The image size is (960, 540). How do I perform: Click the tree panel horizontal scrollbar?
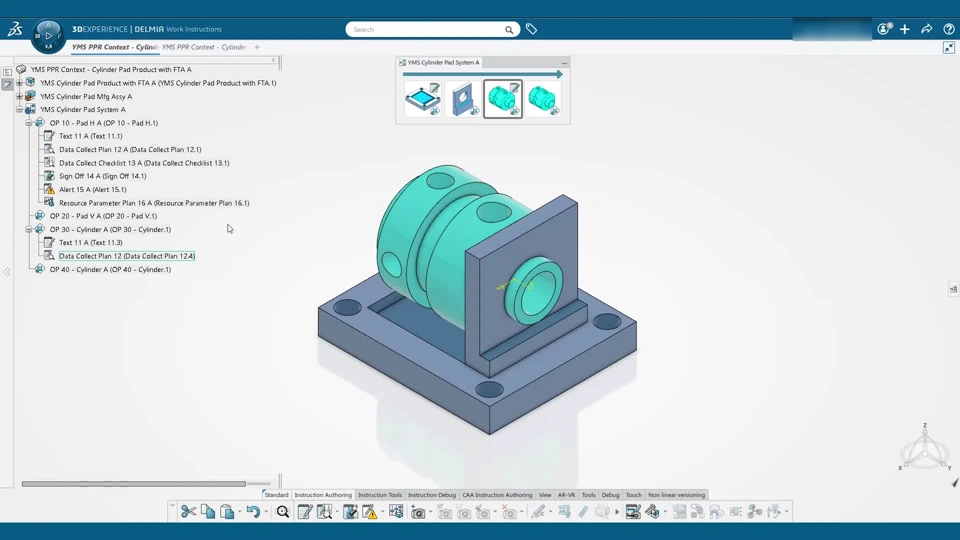[133, 484]
